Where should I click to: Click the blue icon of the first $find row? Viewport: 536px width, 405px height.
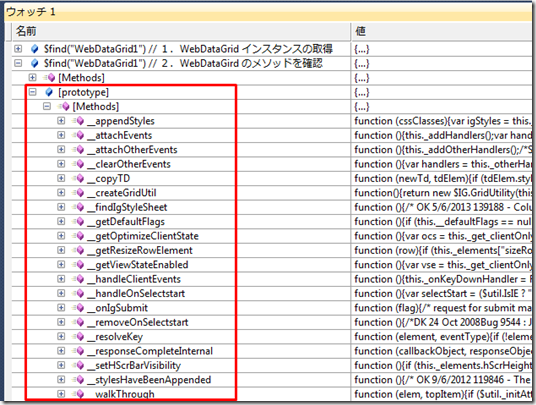pos(35,49)
